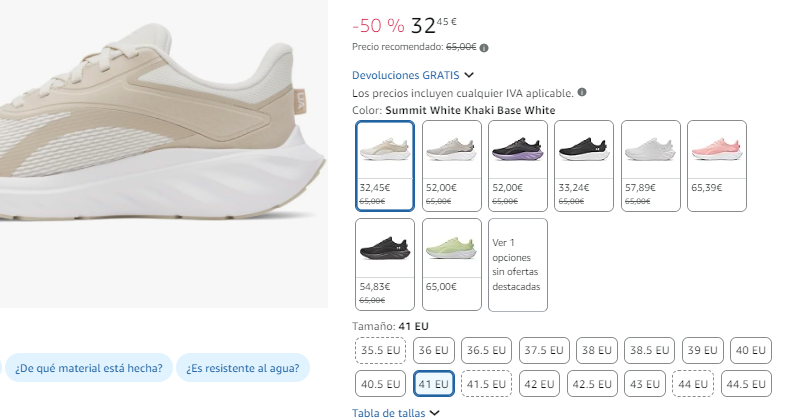Expand the Tabla de tallas chevron
795x420 pixels.
click(x=435, y=413)
